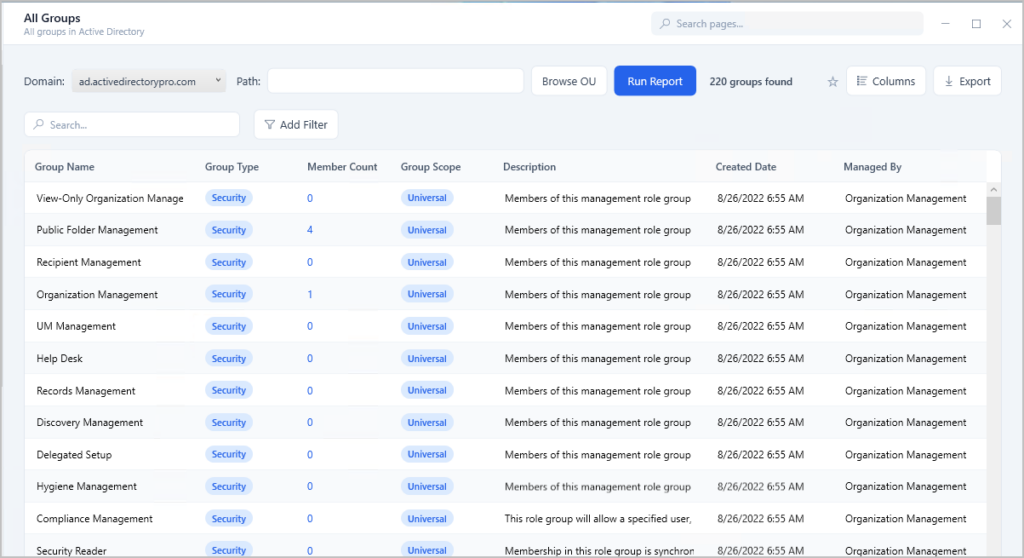Image resolution: width=1024 pixels, height=558 pixels.
Task: Select Organization Management group name cell
Action: (x=97, y=294)
